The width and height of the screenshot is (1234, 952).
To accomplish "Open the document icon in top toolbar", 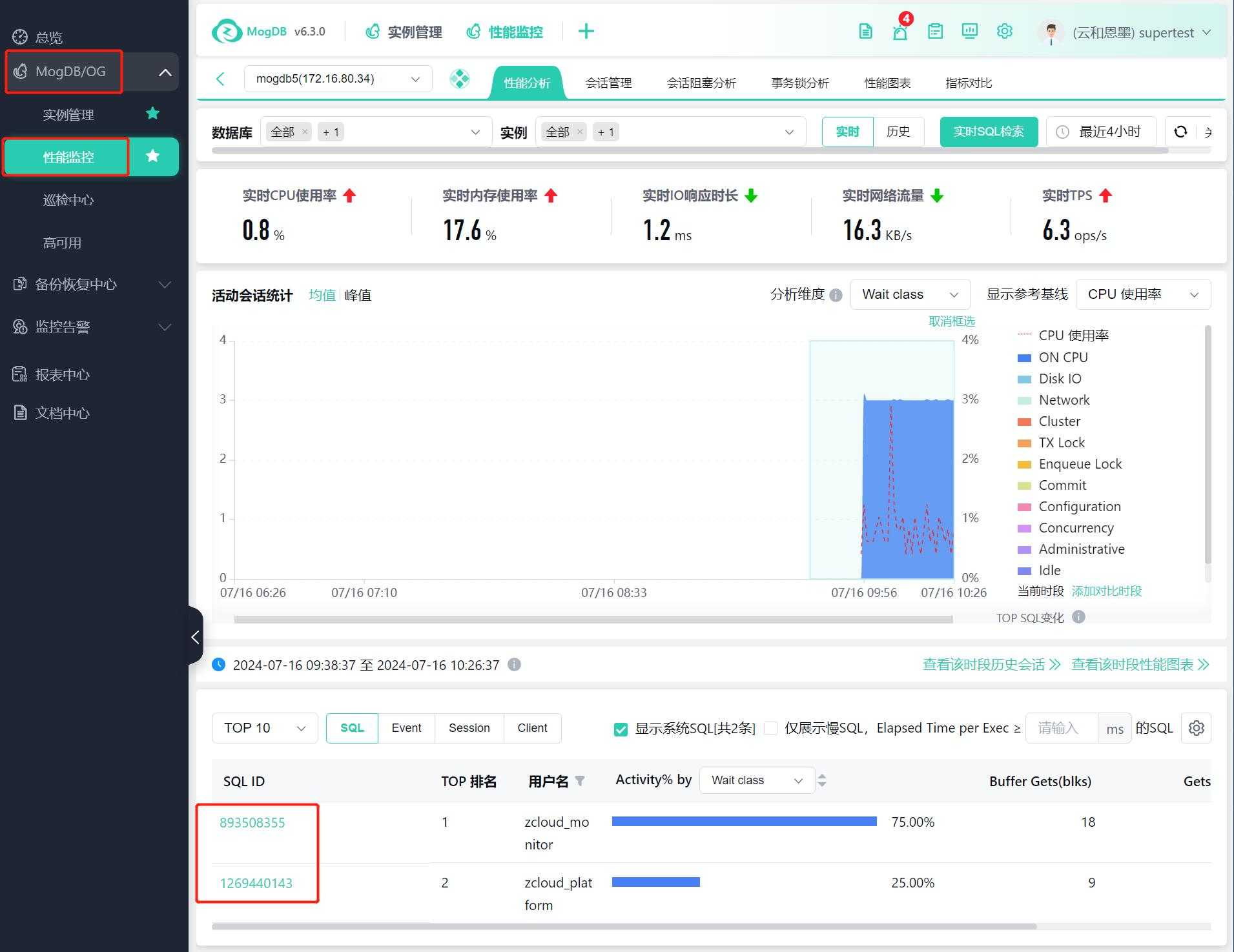I will [x=865, y=31].
